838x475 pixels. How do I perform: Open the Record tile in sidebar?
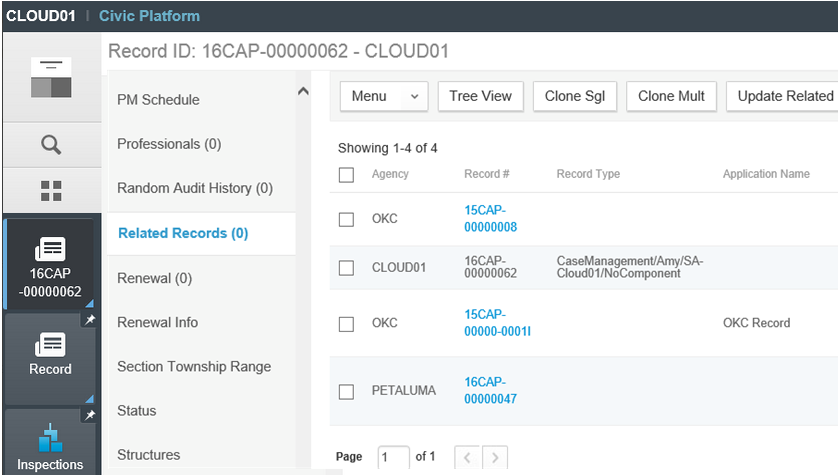coord(50,355)
